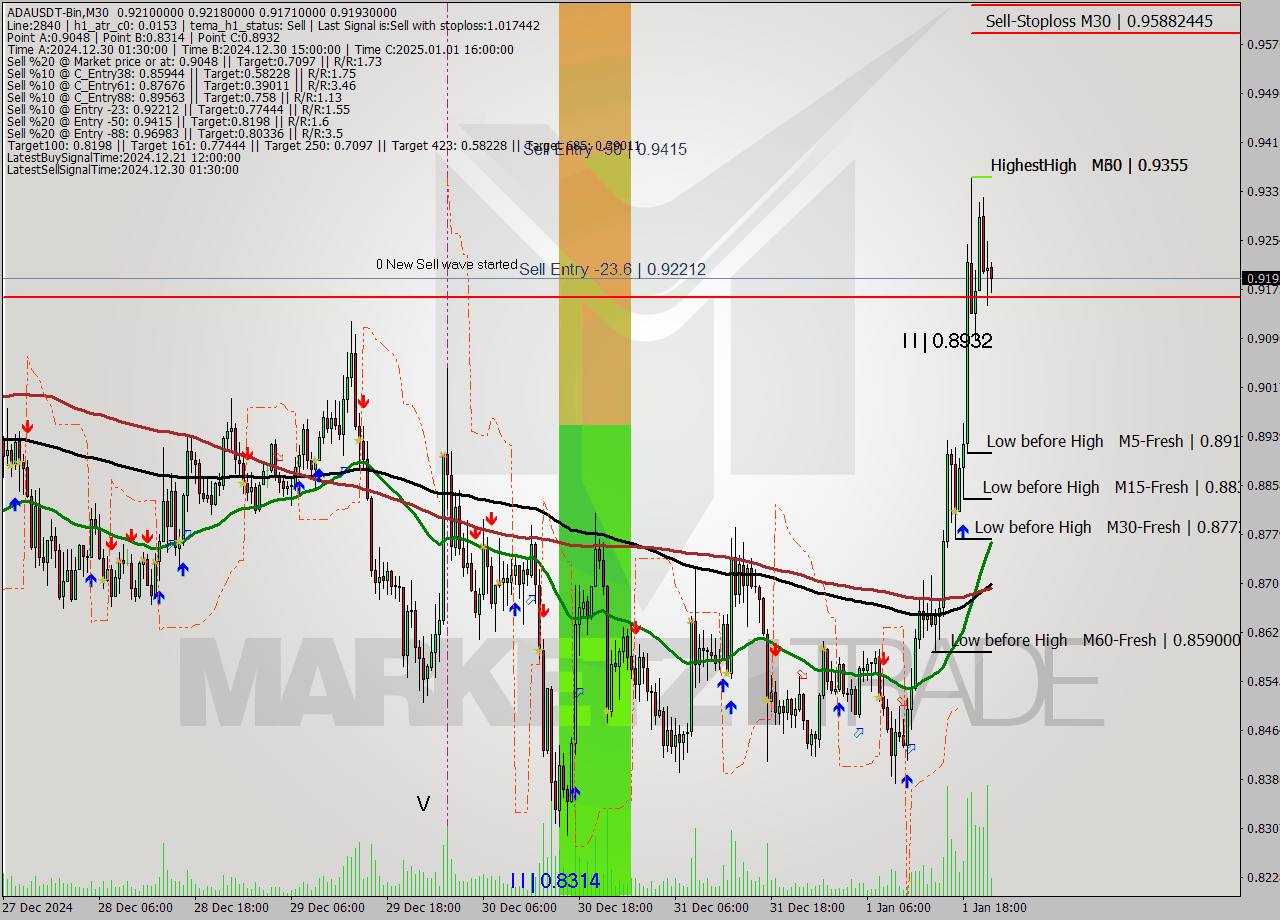Click the 31 Dec 18:00 time label
This screenshot has width=1280, height=920.
[807, 908]
